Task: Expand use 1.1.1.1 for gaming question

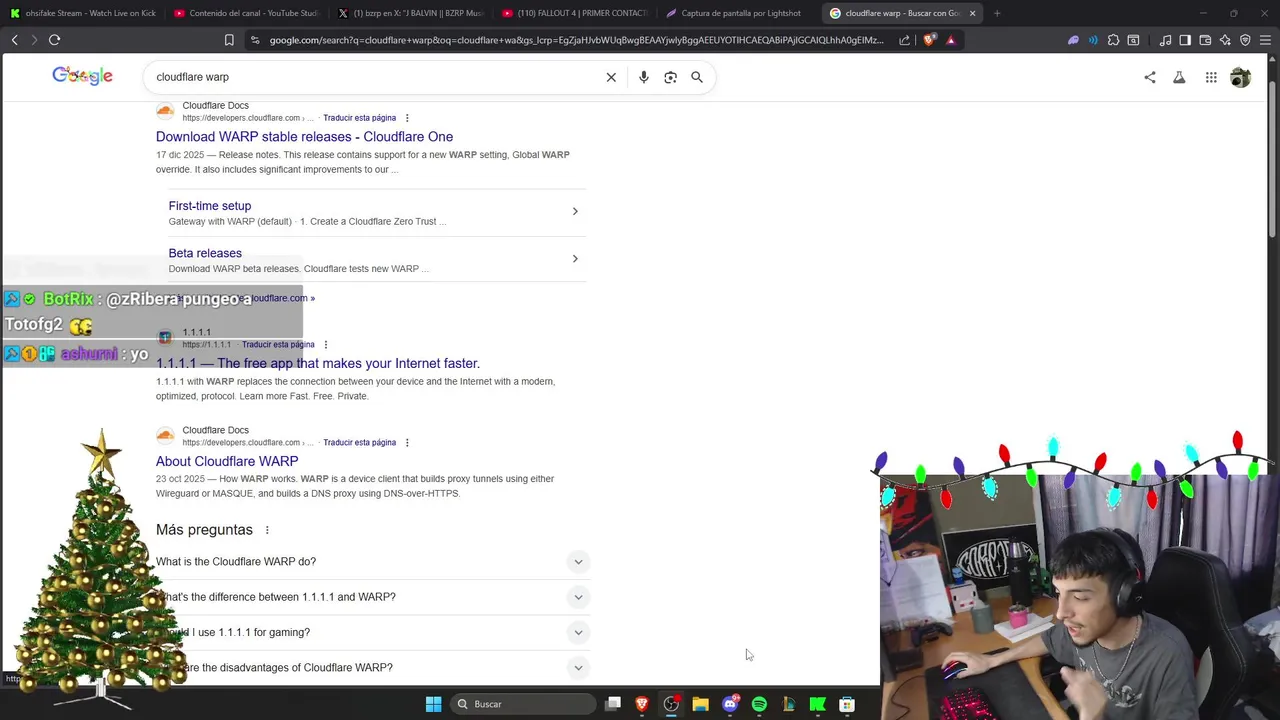Action: (372, 632)
